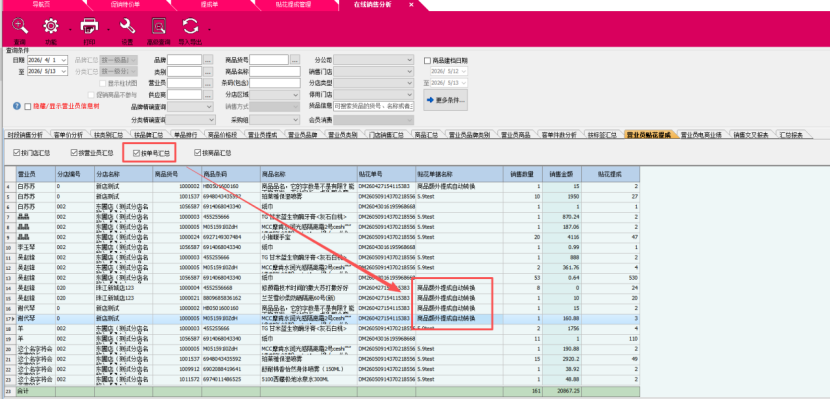830x399 pixels.
Task: Click the ellipsis button beside 供应商 field
Action: click(x=208, y=95)
